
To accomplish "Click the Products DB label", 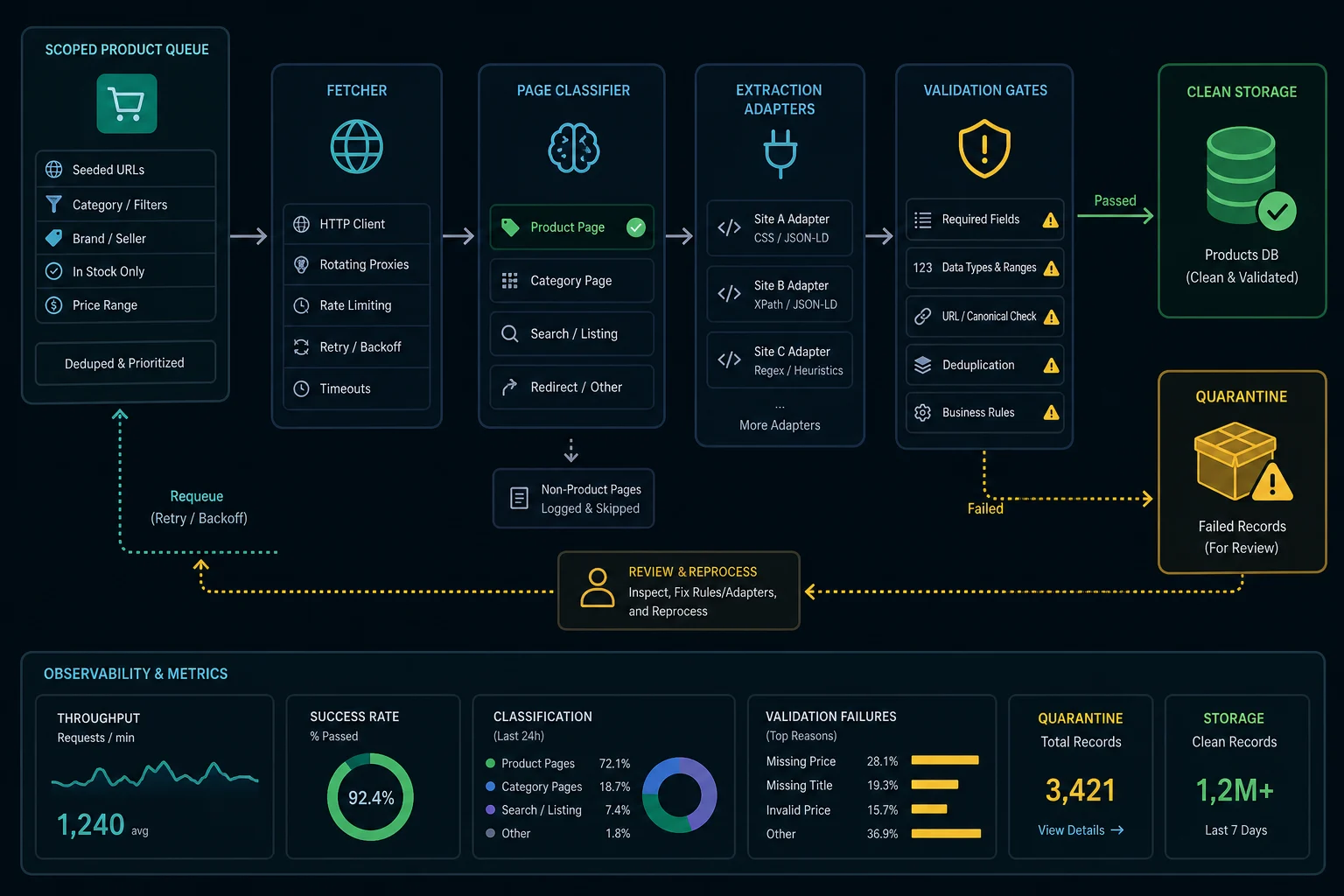I will [1242, 255].
